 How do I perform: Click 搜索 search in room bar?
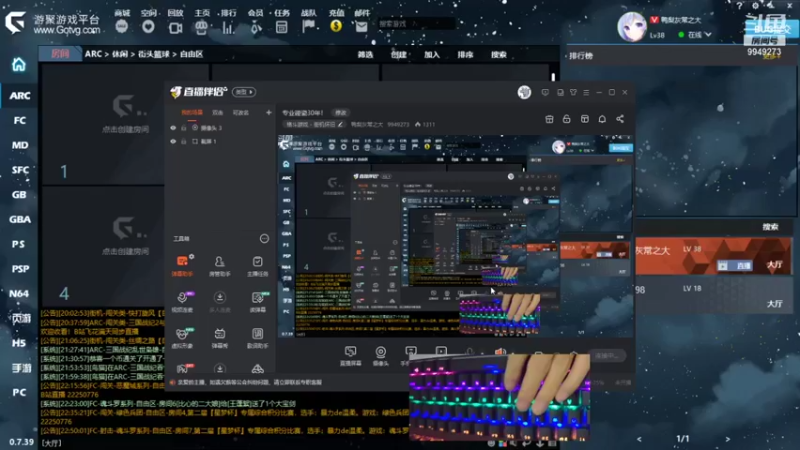tap(498, 55)
